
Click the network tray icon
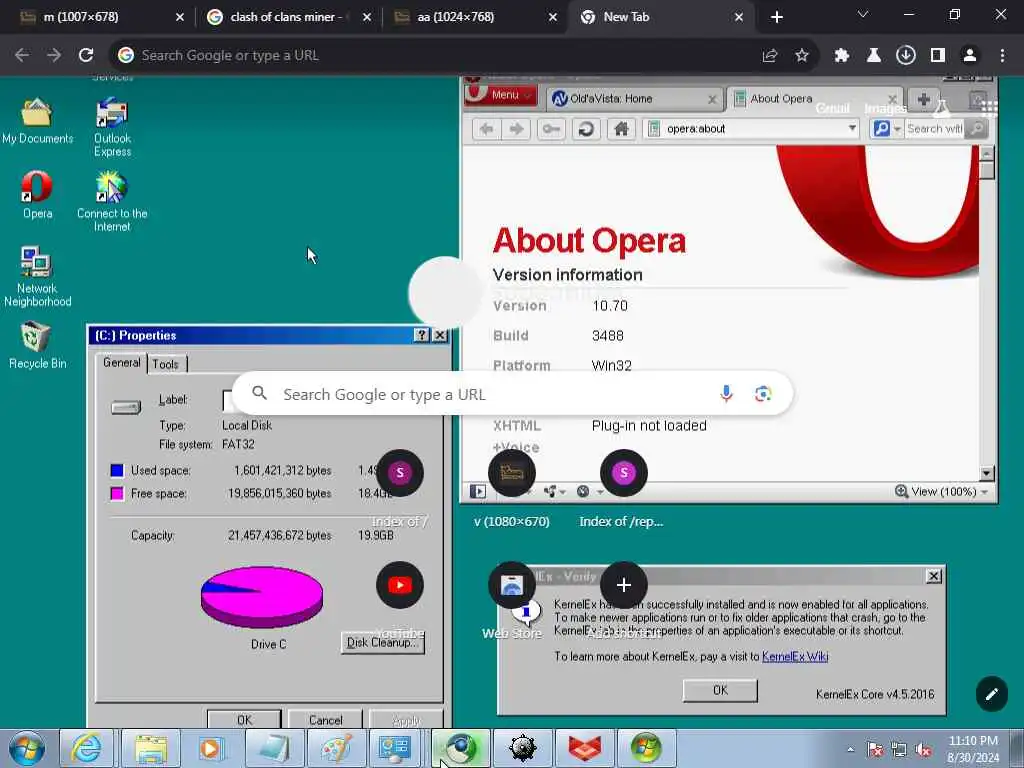899,750
